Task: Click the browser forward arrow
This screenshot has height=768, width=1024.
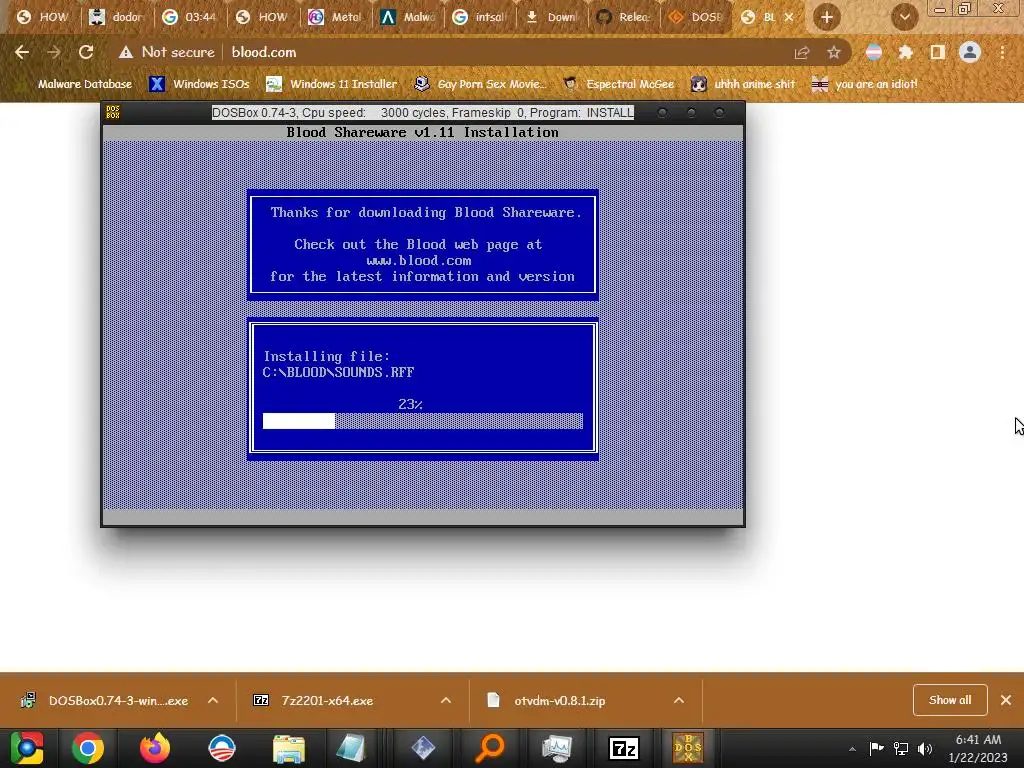Action: [x=54, y=52]
